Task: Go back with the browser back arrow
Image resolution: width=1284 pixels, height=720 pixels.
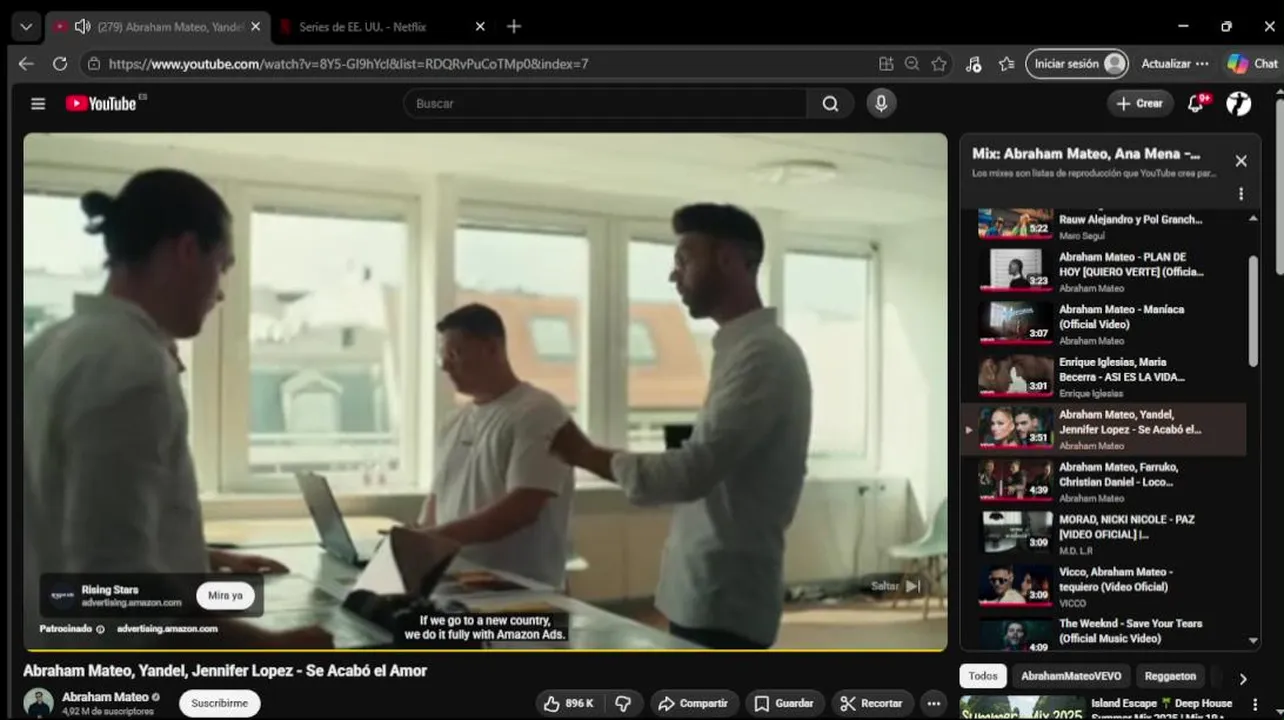Action: coord(26,63)
